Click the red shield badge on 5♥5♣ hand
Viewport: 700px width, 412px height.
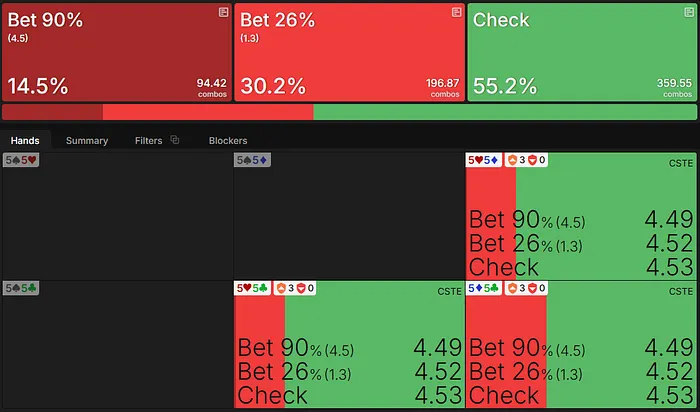(302, 288)
